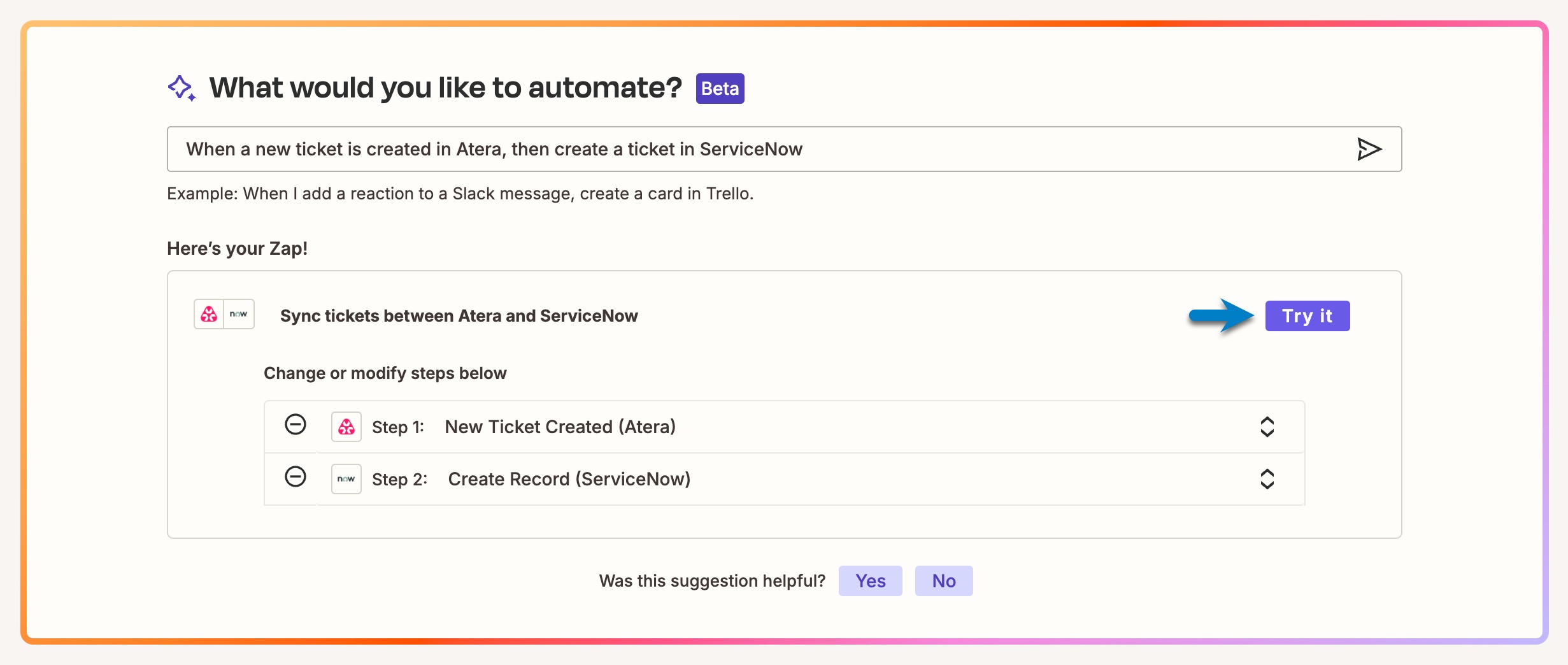1568x665 pixels.
Task: Select the Create Record (ServiceNow) step
Action: tap(569, 479)
